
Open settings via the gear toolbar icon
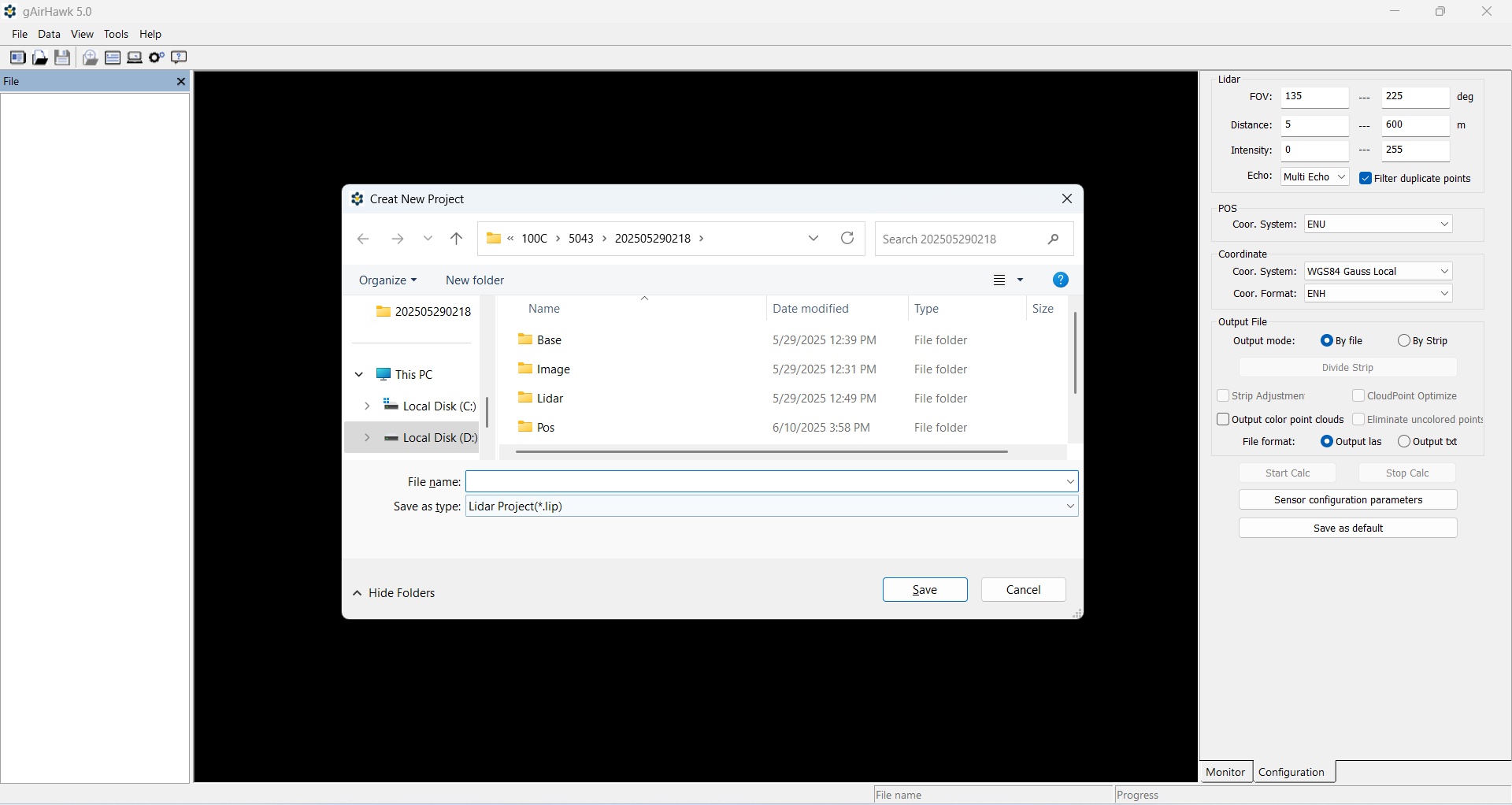[157, 57]
